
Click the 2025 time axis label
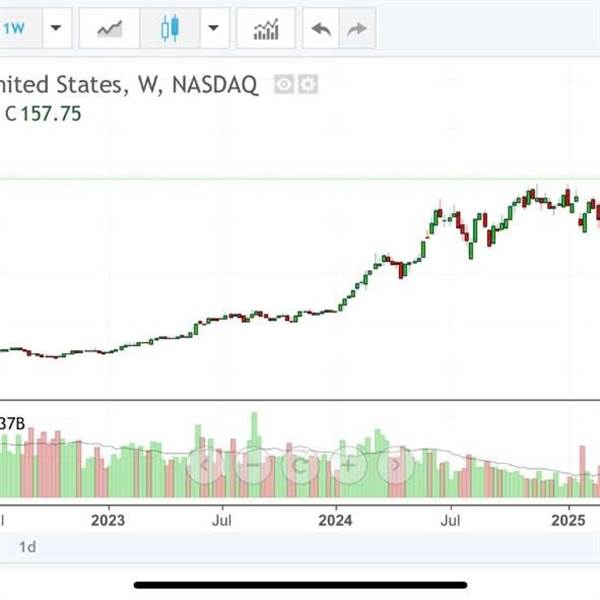(x=568, y=520)
